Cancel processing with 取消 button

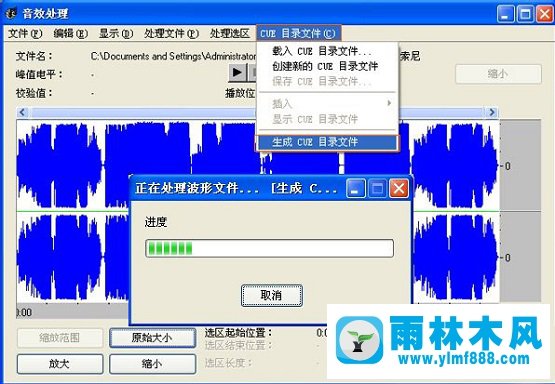271,295
